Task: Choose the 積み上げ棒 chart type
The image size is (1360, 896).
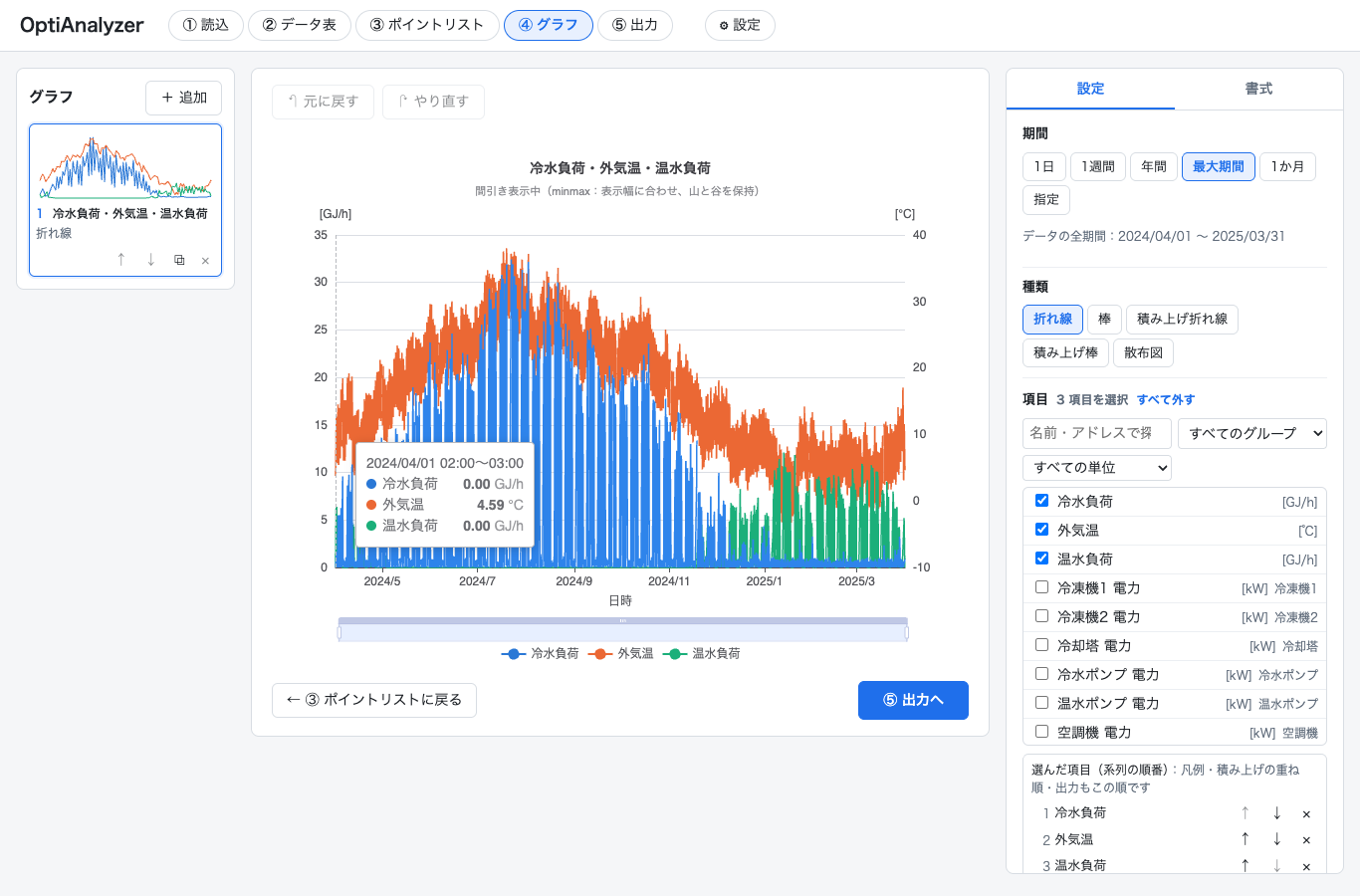Action: pos(1065,352)
